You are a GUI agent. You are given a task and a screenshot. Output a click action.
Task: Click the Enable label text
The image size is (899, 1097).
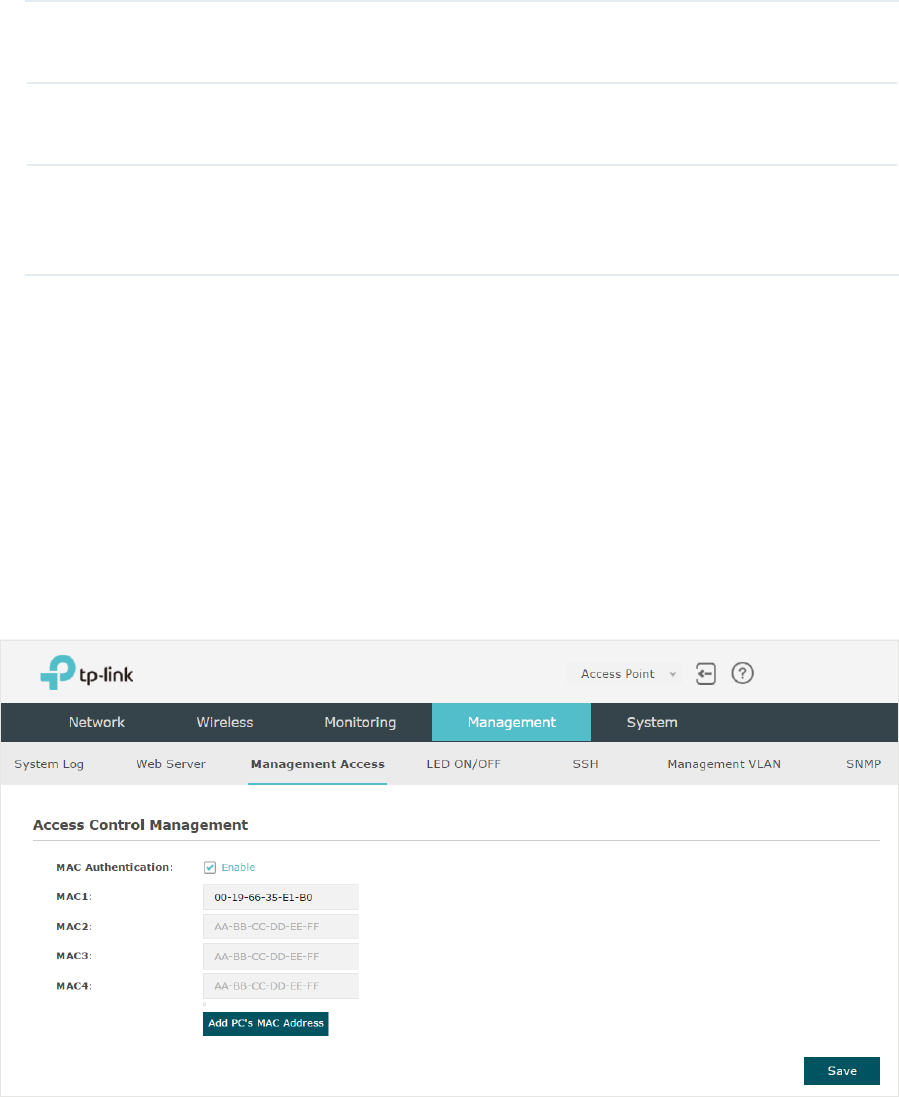pos(239,868)
